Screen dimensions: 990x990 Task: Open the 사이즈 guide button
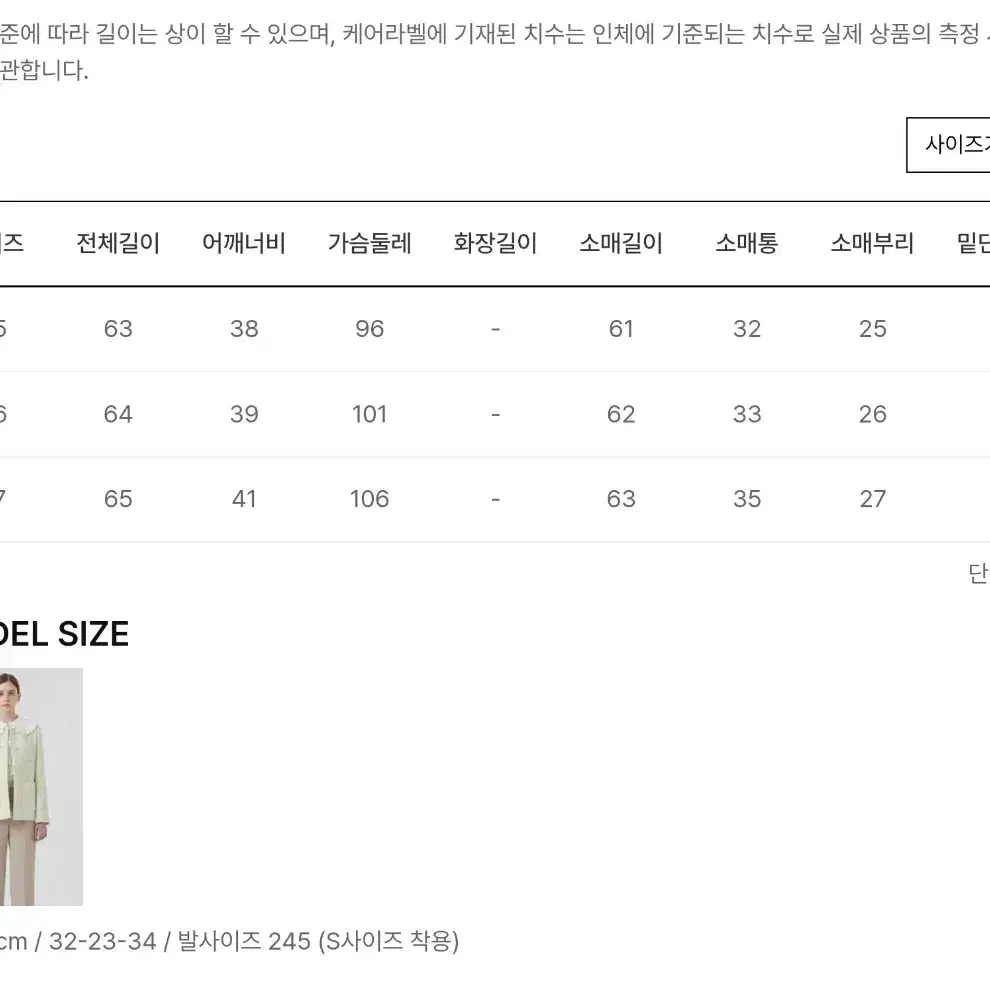948,145
